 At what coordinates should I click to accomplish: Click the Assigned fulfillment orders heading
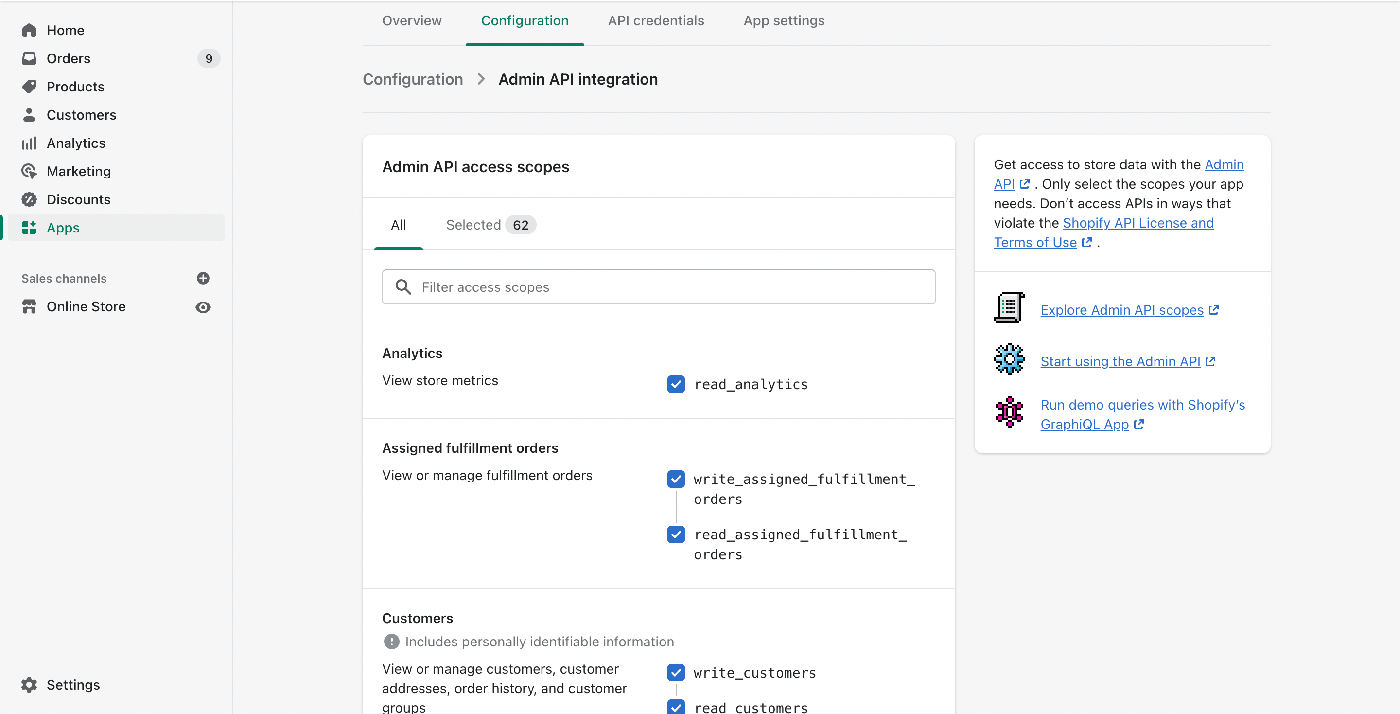coord(471,448)
